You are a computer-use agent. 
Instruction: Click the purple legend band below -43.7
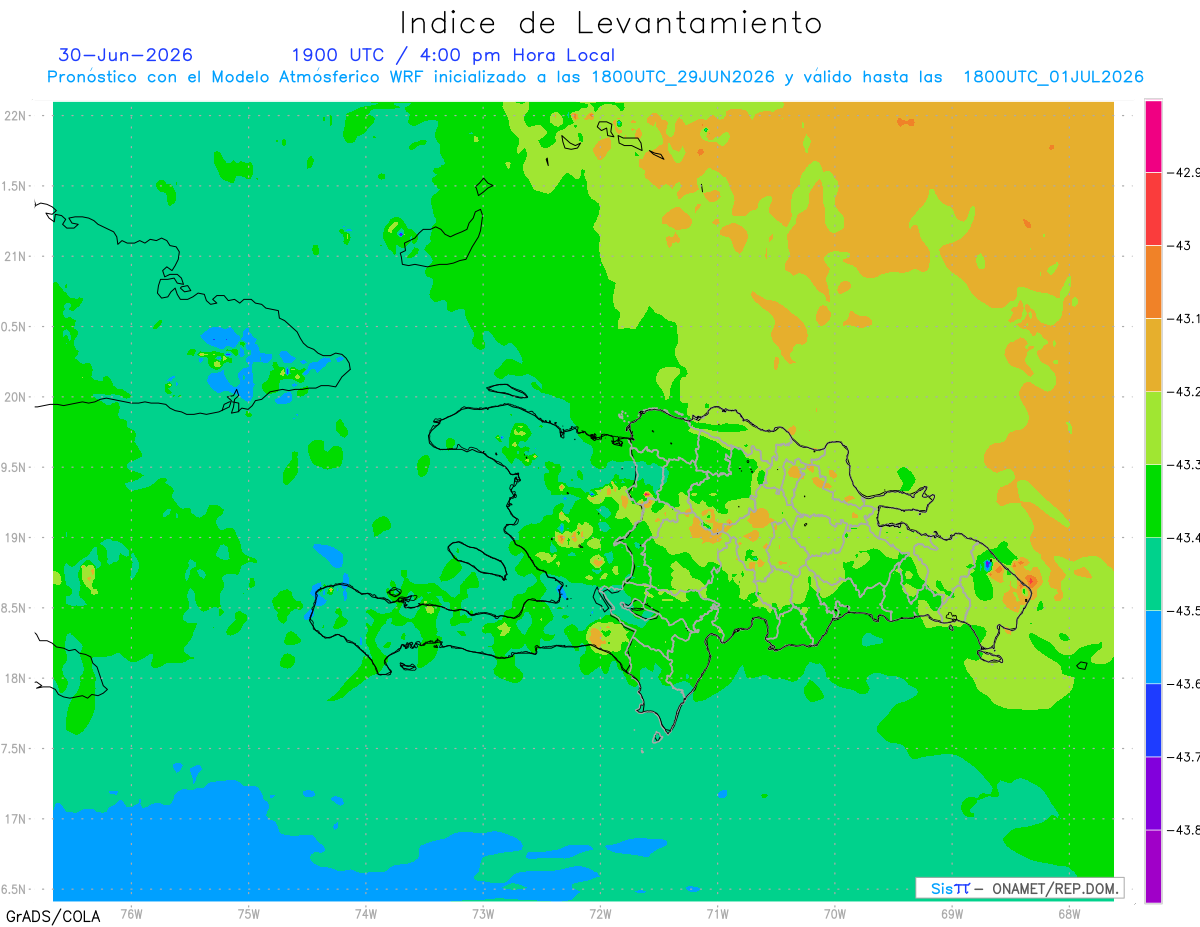click(1153, 793)
